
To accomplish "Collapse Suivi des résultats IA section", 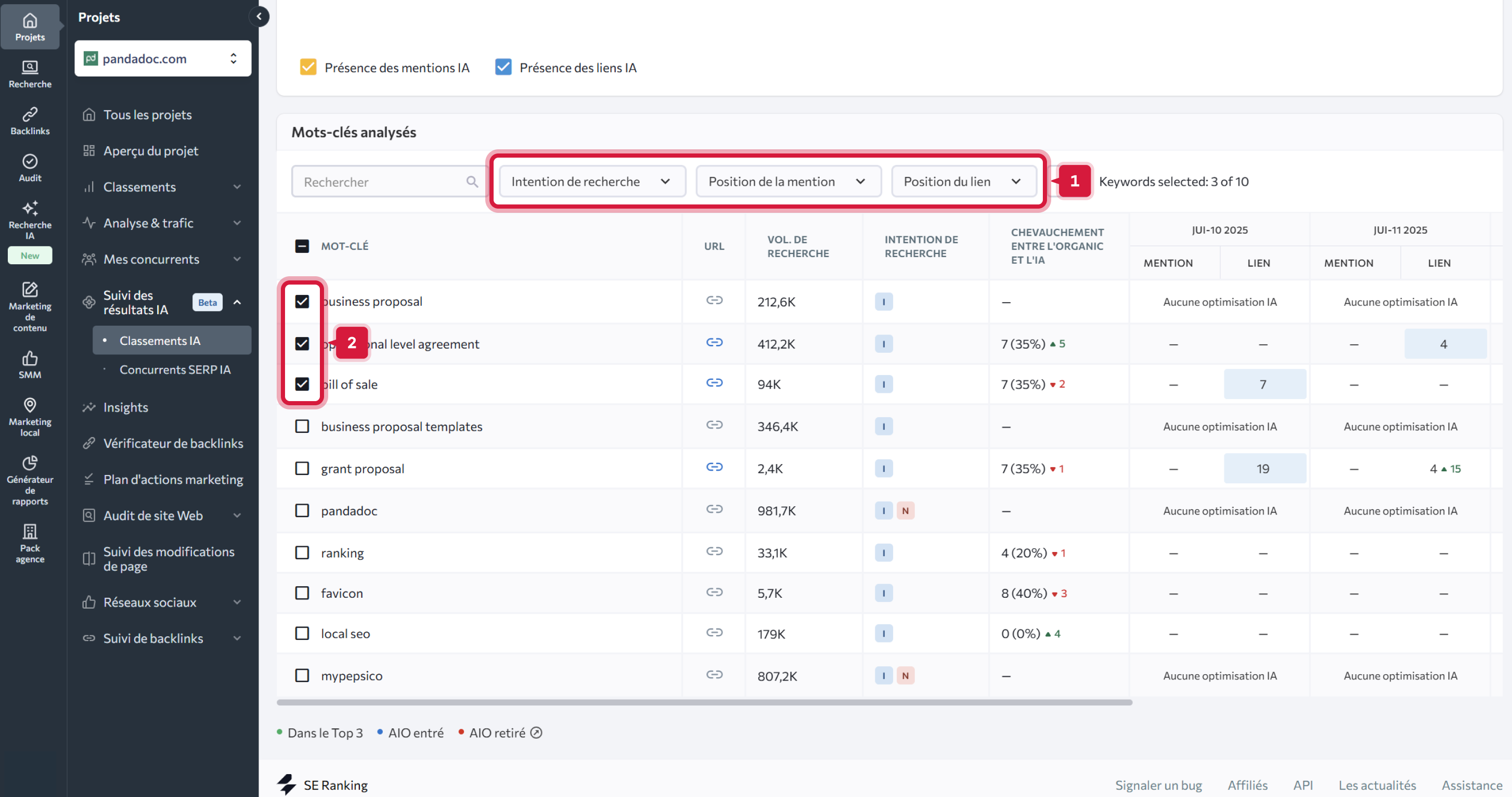I will click(x=237, y=302).
